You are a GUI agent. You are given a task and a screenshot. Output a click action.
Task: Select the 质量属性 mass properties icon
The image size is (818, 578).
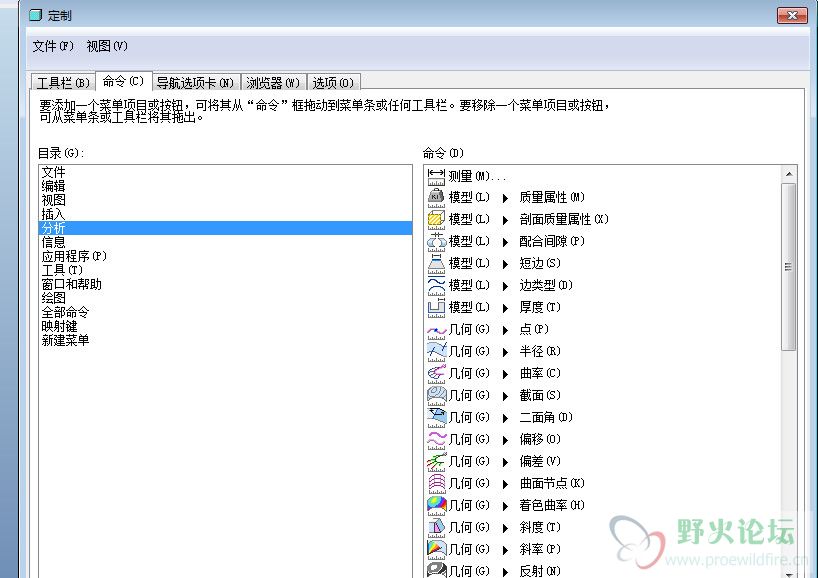click(x=436, y=197)
